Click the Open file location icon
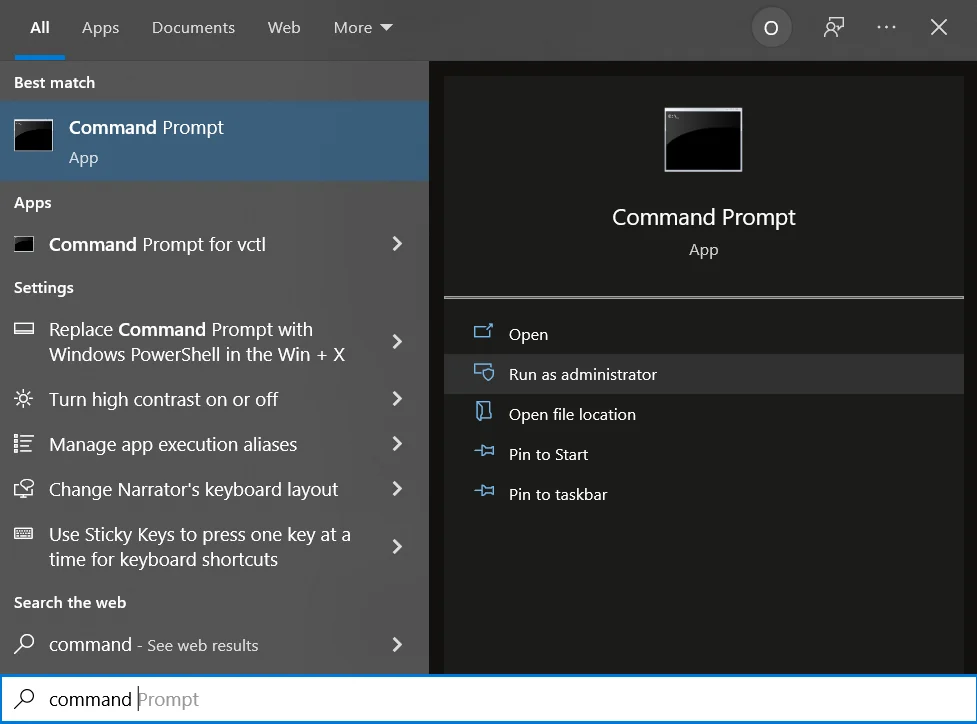977x724 pixels. tap(484, 412)
